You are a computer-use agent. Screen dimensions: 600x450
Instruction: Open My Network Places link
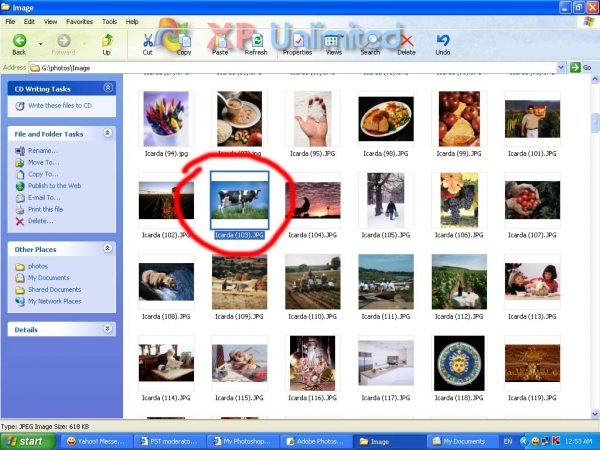pos(54,302)
